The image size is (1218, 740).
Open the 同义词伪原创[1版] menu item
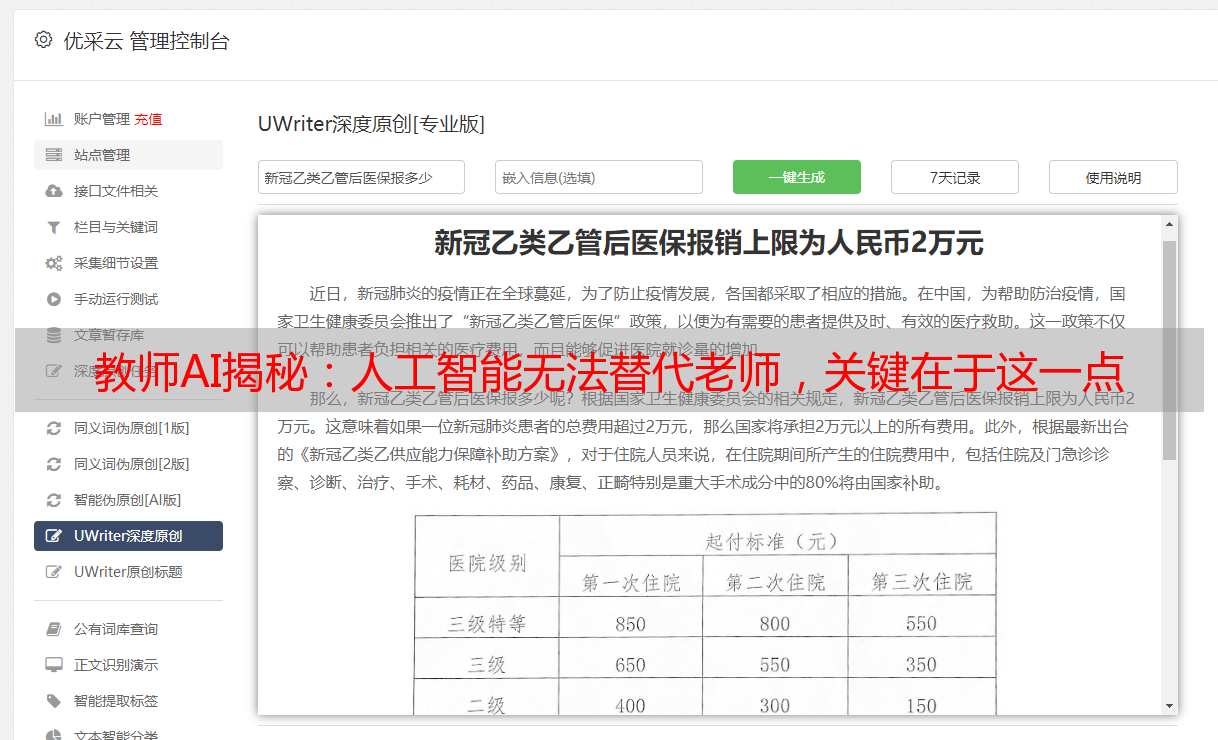coord(131,428)
